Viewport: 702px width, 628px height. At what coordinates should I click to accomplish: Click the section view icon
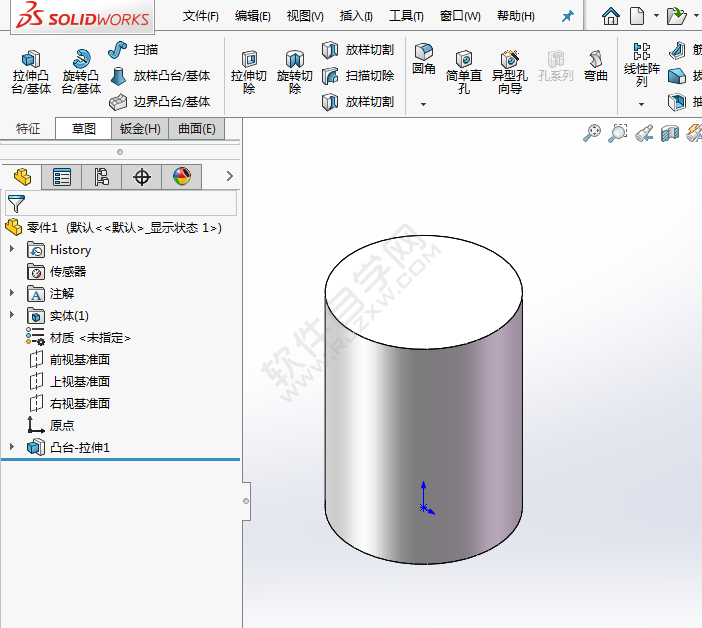click(x=670, y=133)
